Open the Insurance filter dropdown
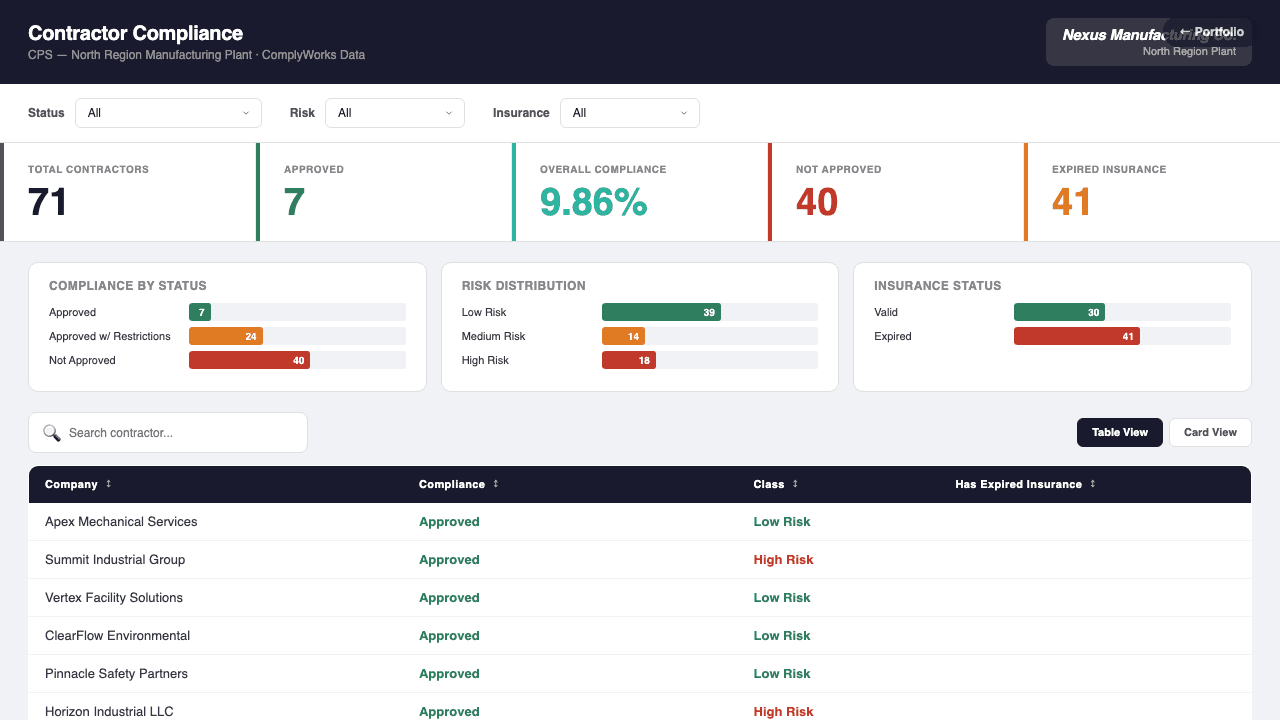1280x720 pixels. pyautogui.click(x=629, y=113)
